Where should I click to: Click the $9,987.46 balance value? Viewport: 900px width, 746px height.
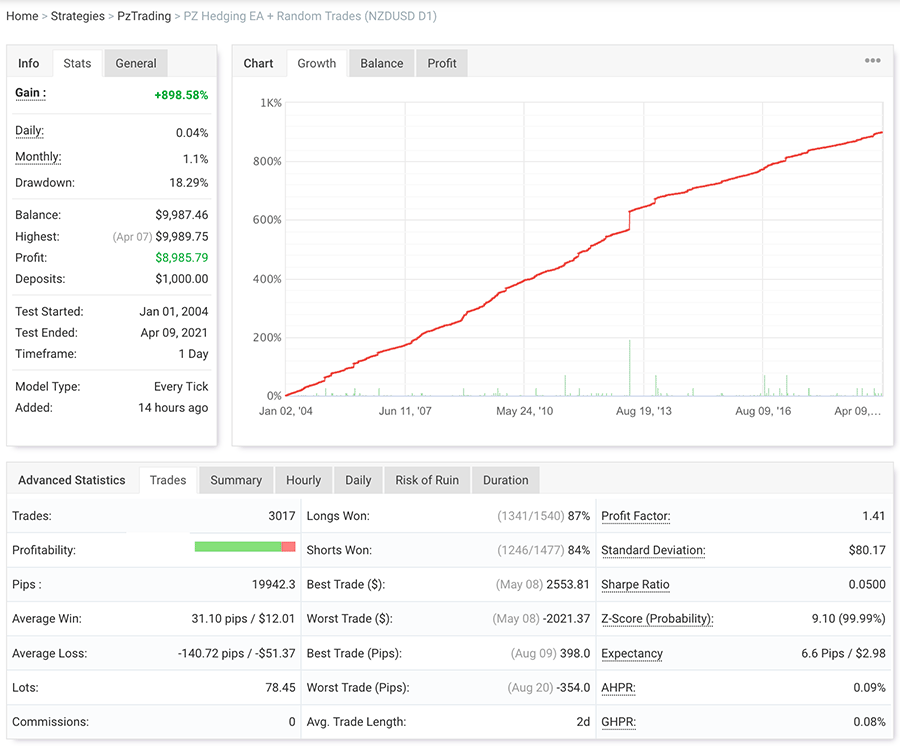coord(181,215)
